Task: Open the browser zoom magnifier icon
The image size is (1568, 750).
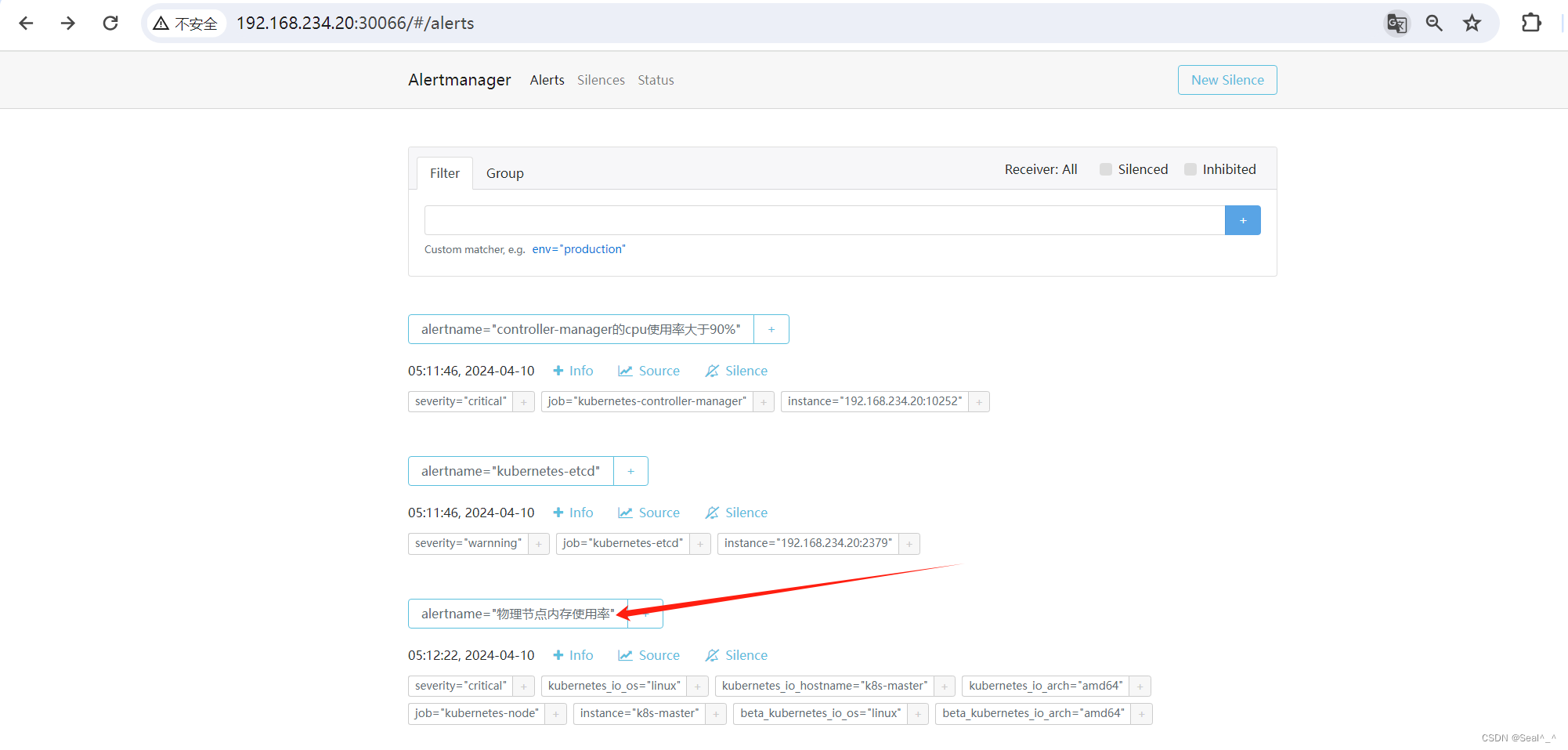Action: tap(1434, 24)
